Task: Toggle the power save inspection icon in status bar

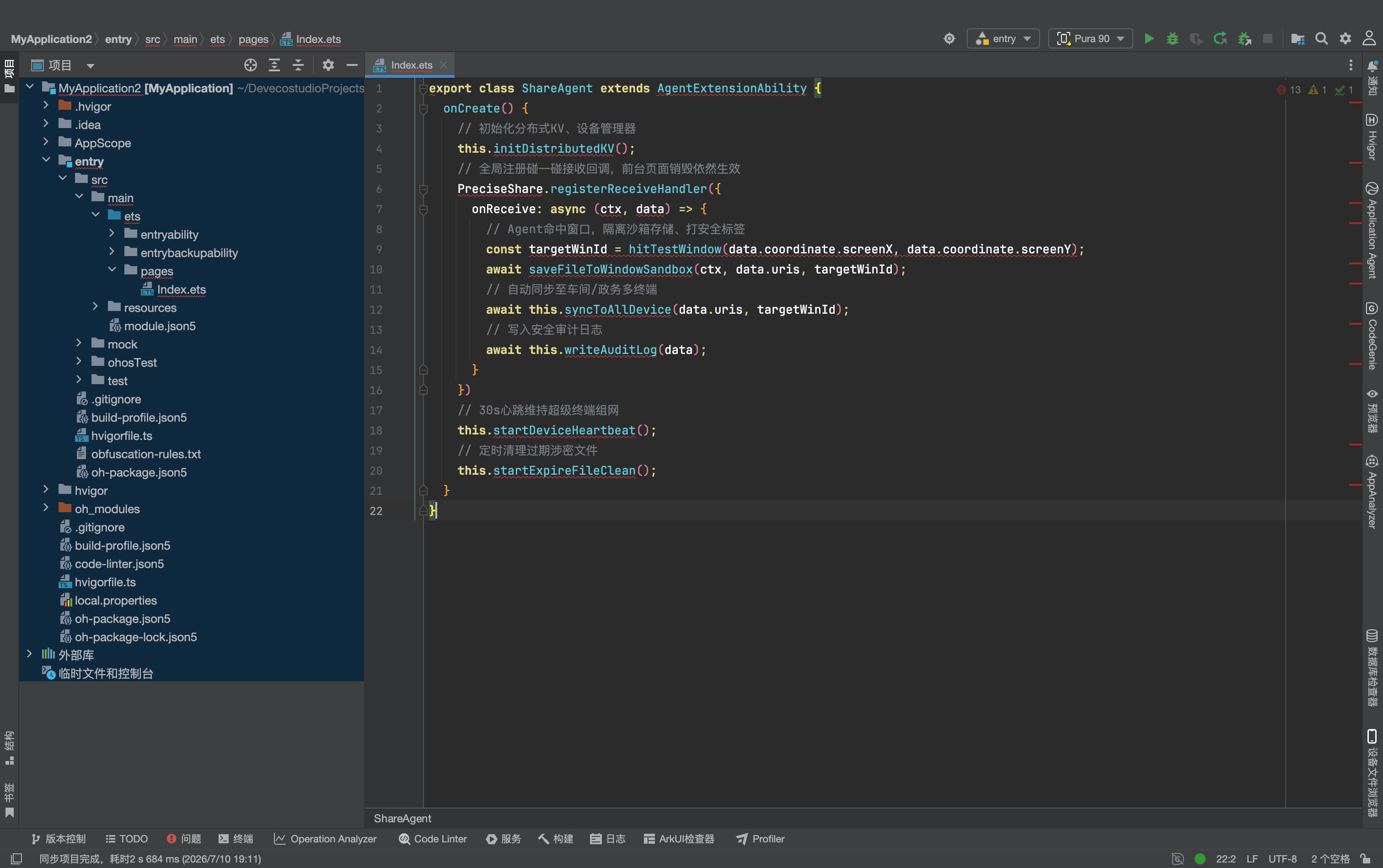Action: (x=1178, y=859)
